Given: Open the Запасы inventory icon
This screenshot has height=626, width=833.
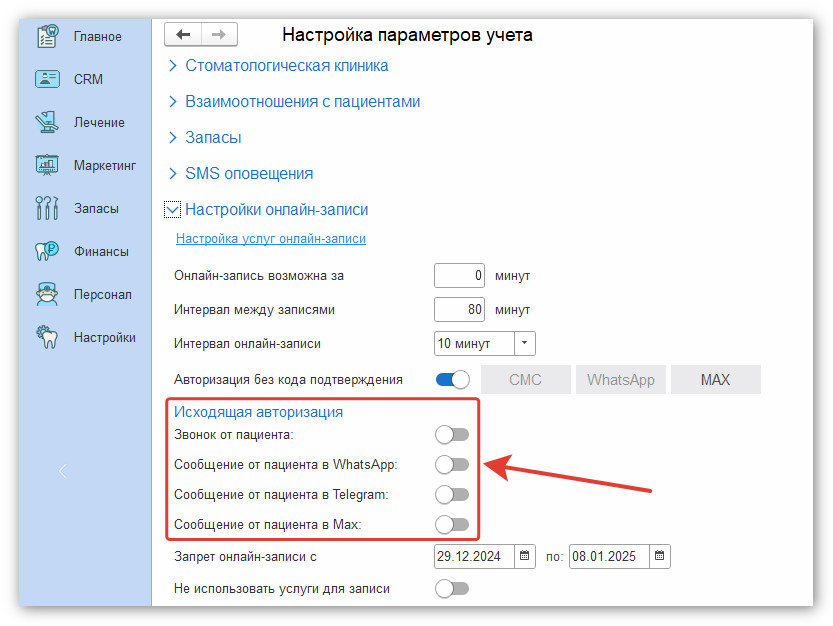Looking at the screenshot, I should pyautogui.click(x=47, y=208).
